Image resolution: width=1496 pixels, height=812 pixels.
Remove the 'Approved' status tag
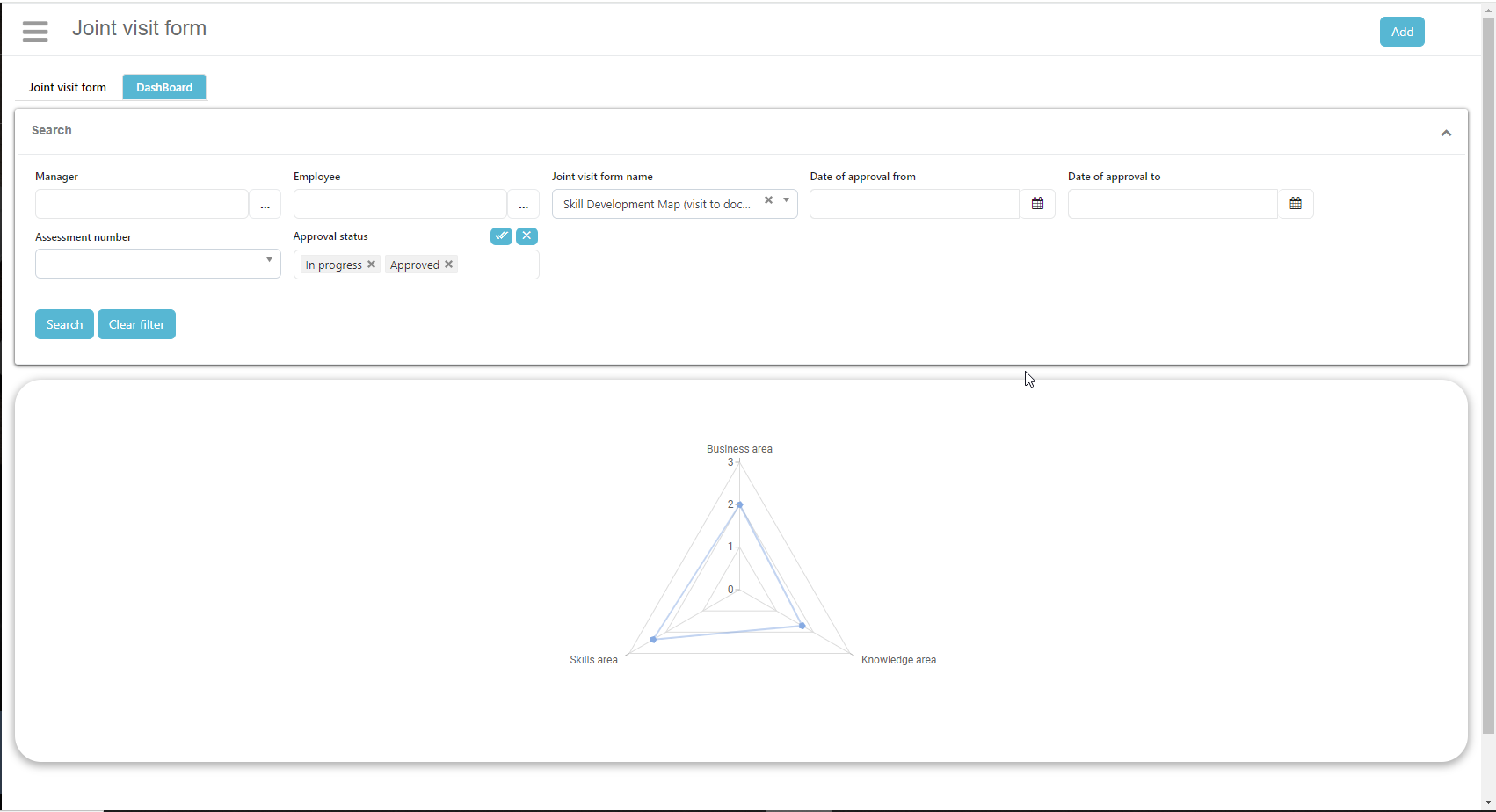[x=449, y=265]
